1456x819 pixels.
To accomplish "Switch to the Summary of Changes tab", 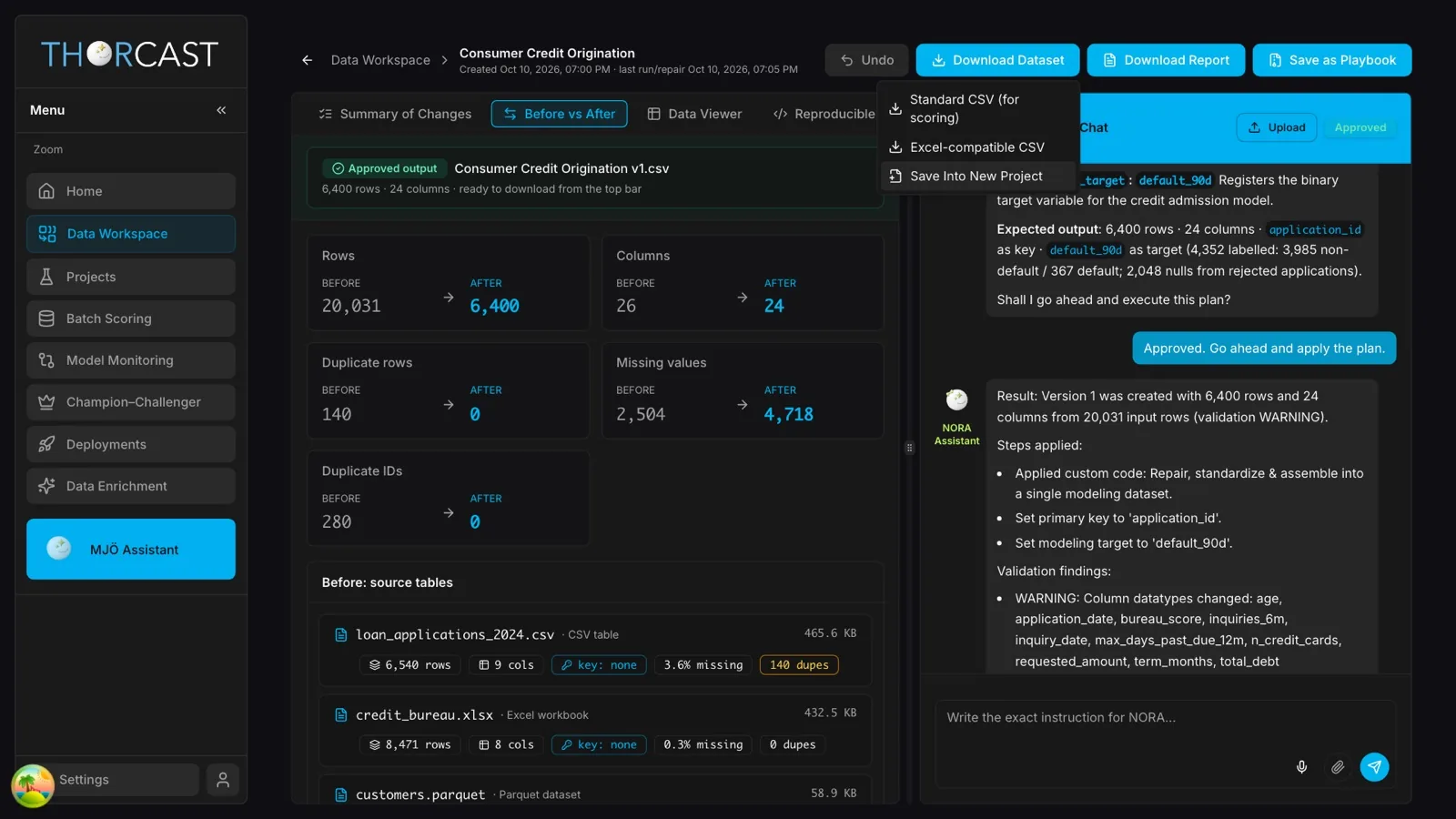I will (395, 114).
